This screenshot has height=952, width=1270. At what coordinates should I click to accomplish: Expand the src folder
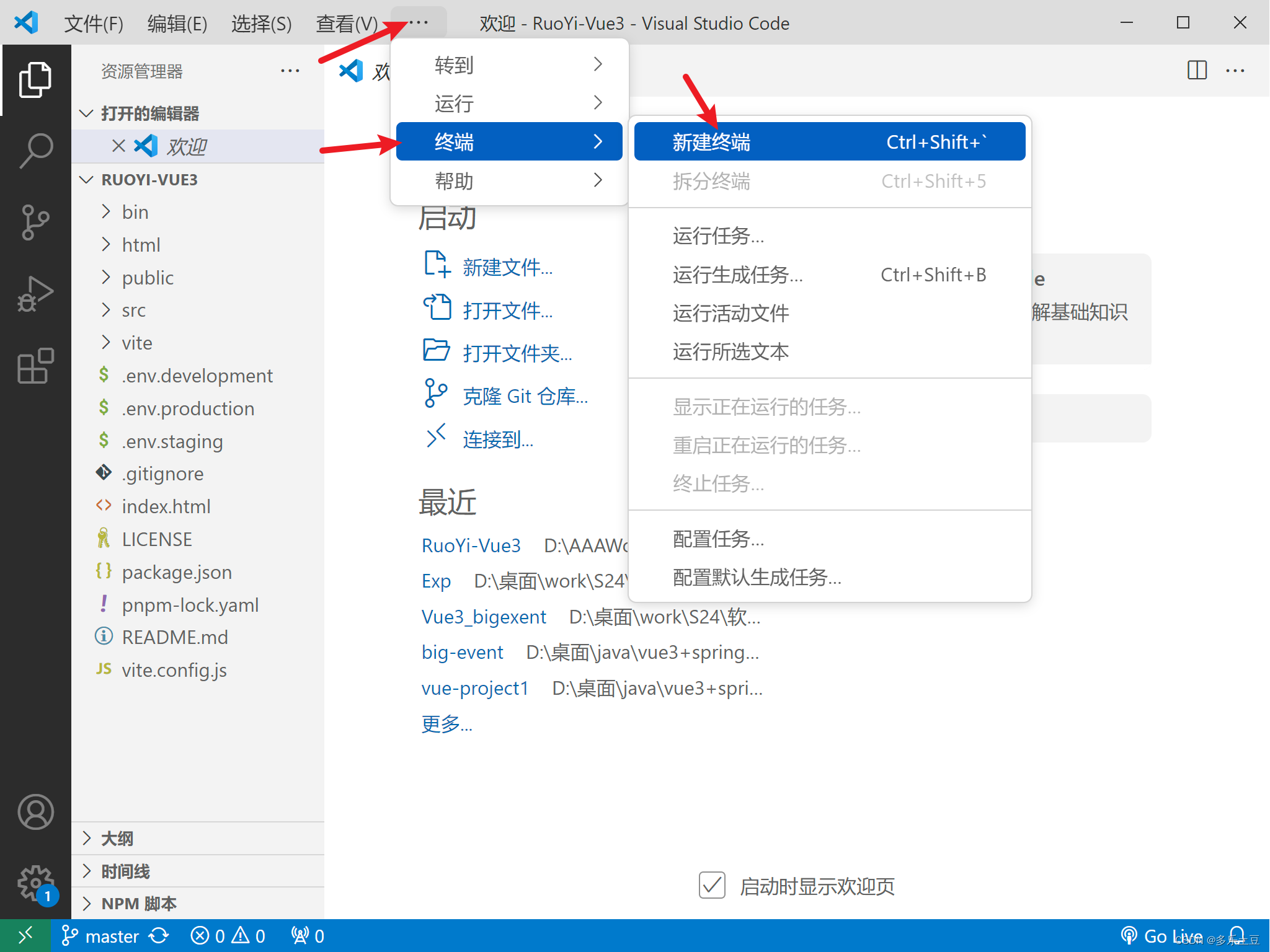133,310
